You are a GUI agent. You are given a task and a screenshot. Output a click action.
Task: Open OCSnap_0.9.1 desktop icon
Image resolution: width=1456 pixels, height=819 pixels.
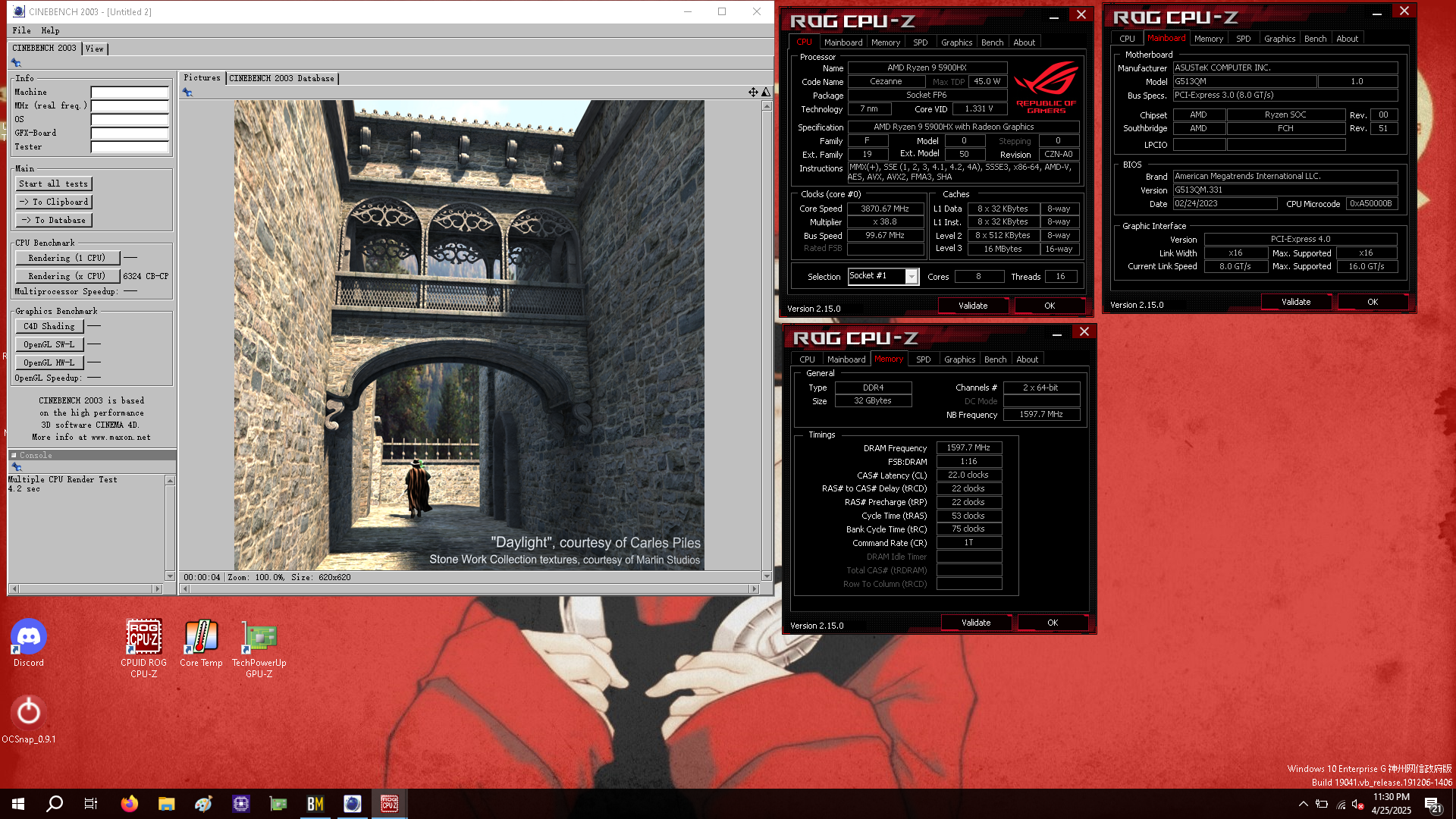29,720
